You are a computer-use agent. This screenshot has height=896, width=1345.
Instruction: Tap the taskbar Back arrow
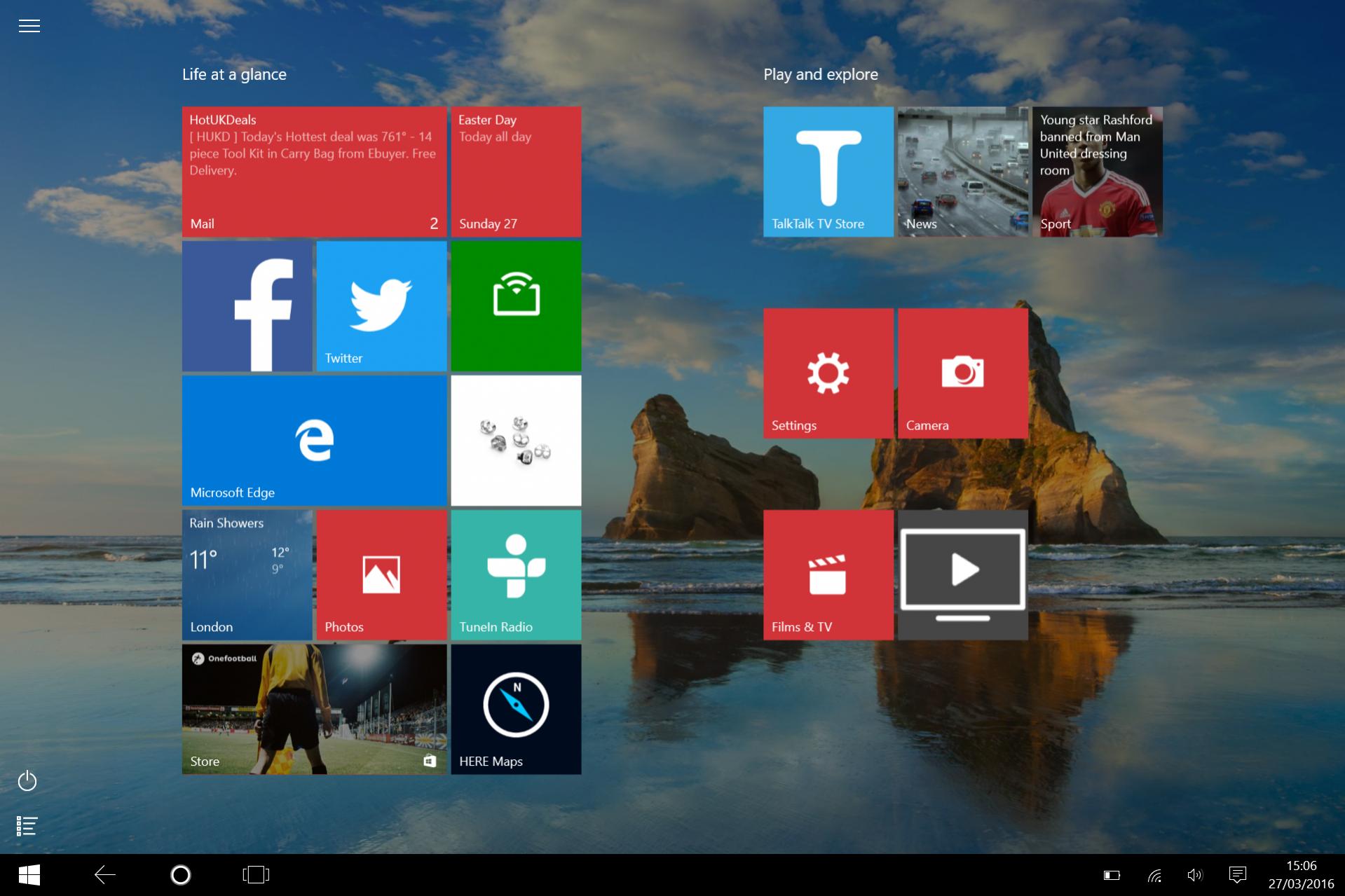pyautogui.click(x=105, y=875)
